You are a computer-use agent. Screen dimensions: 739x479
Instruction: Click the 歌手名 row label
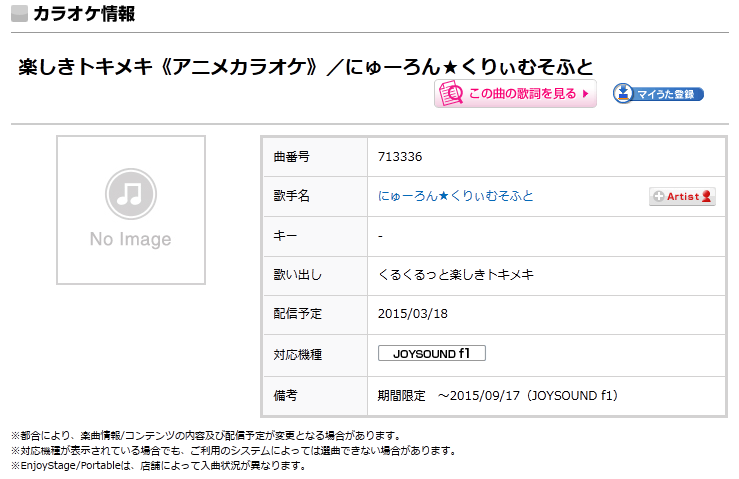291,196
